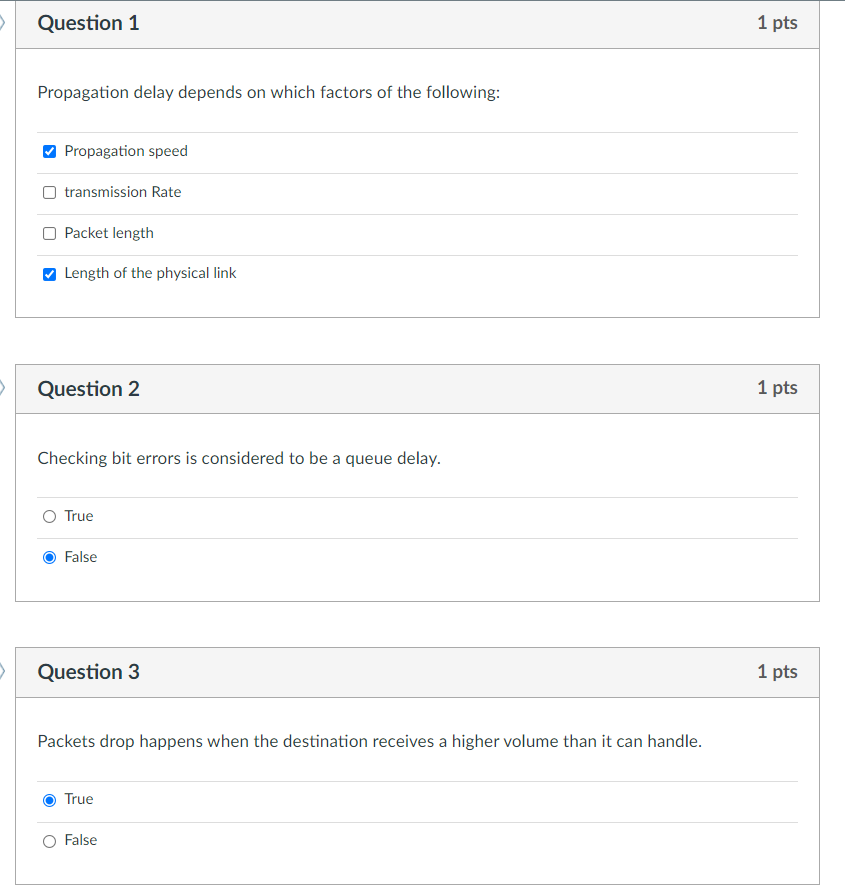Uncheck "Length of the physical link"

click(49, 273)
